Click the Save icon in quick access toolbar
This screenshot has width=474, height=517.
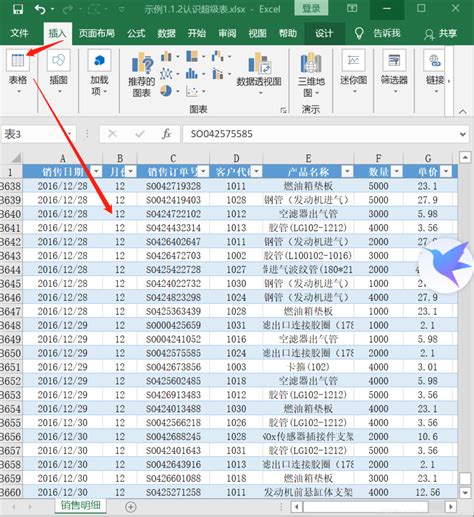tap(18, 9)
